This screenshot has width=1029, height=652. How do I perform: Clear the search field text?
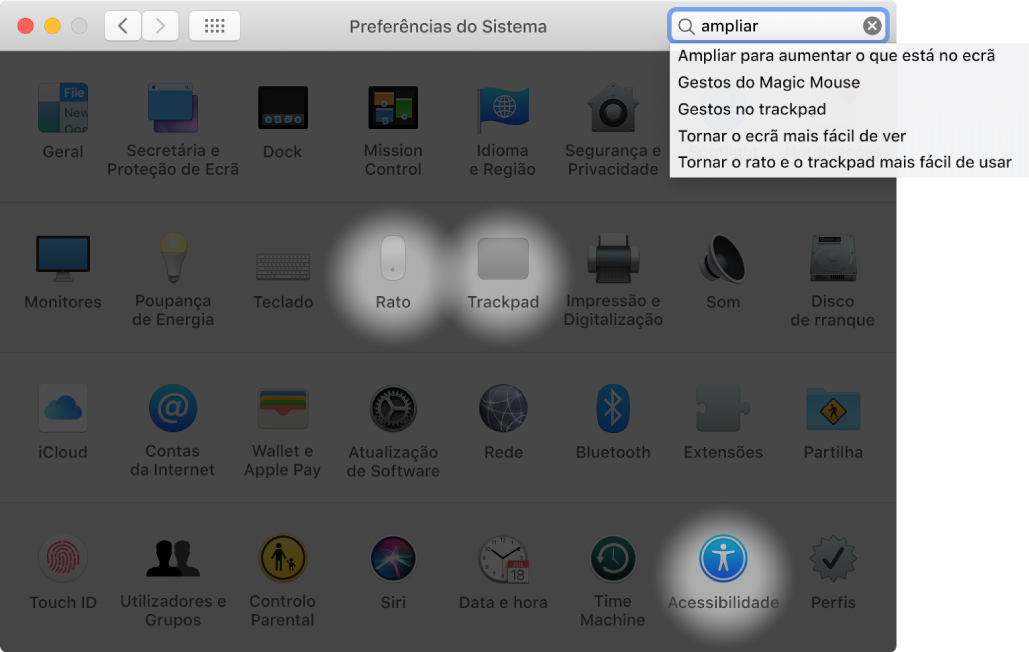click(872, 26)
